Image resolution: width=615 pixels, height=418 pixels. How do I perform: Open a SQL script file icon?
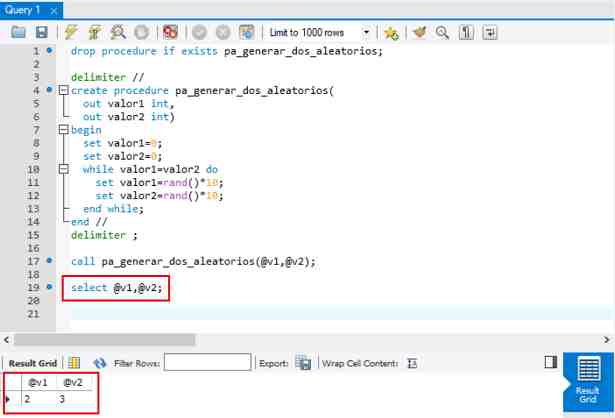[x=18, y=32]
